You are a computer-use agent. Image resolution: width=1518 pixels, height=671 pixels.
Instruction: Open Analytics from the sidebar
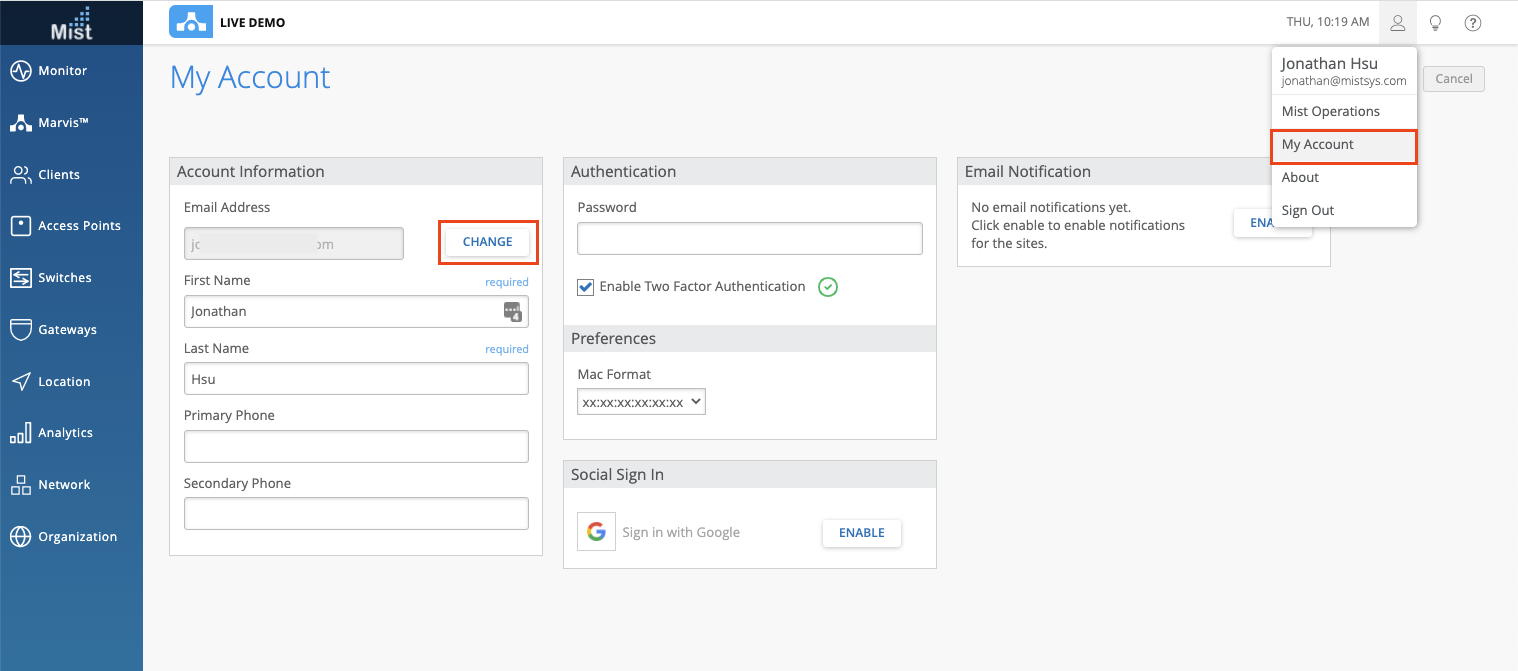click(65, 433)
